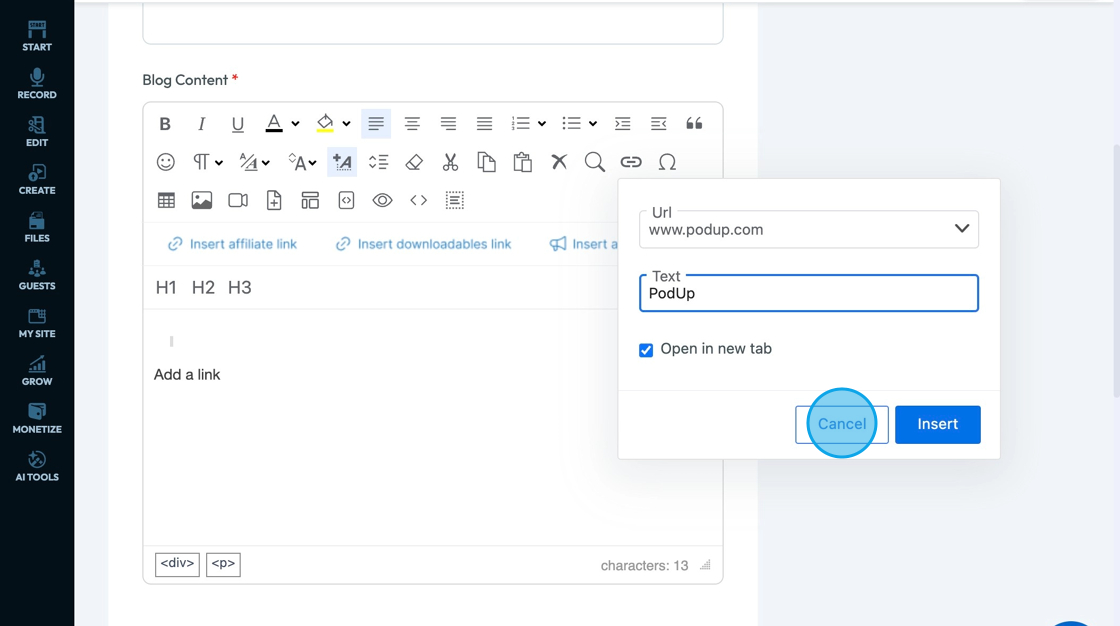Click the Insert button in link dialog
Screen dimensions: 1120x626
[938, 424]
